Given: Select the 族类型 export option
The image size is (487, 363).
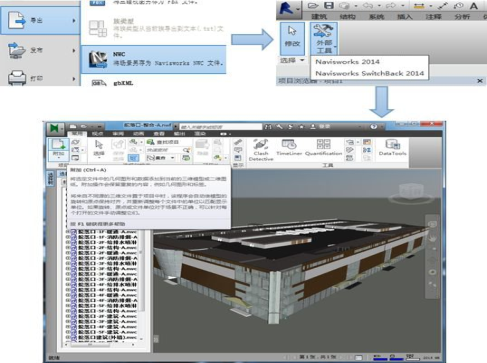Looking at the screenshot, I should click(154, 28).
